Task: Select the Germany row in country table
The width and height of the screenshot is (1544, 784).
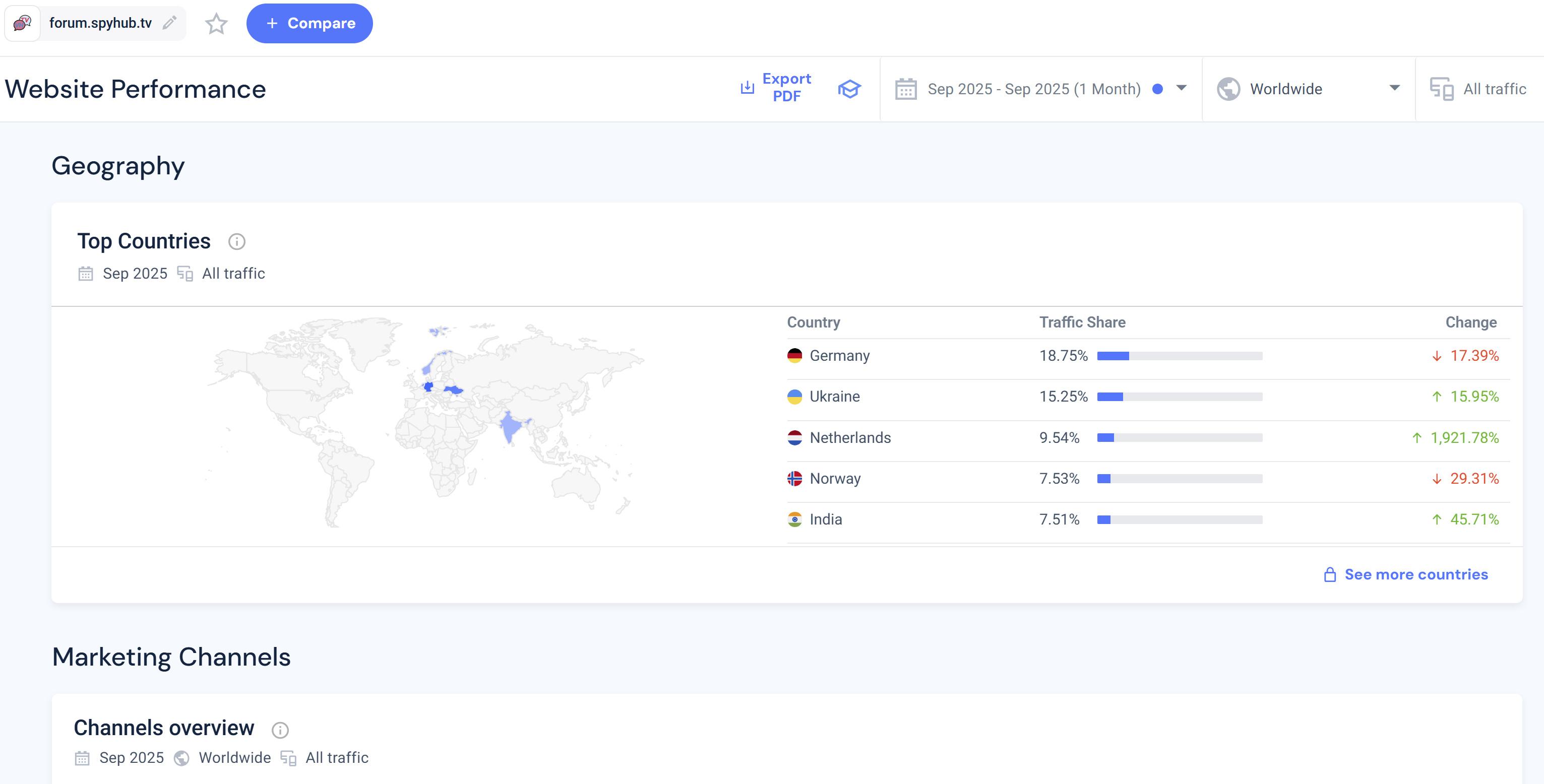Action: coord(839,356)
